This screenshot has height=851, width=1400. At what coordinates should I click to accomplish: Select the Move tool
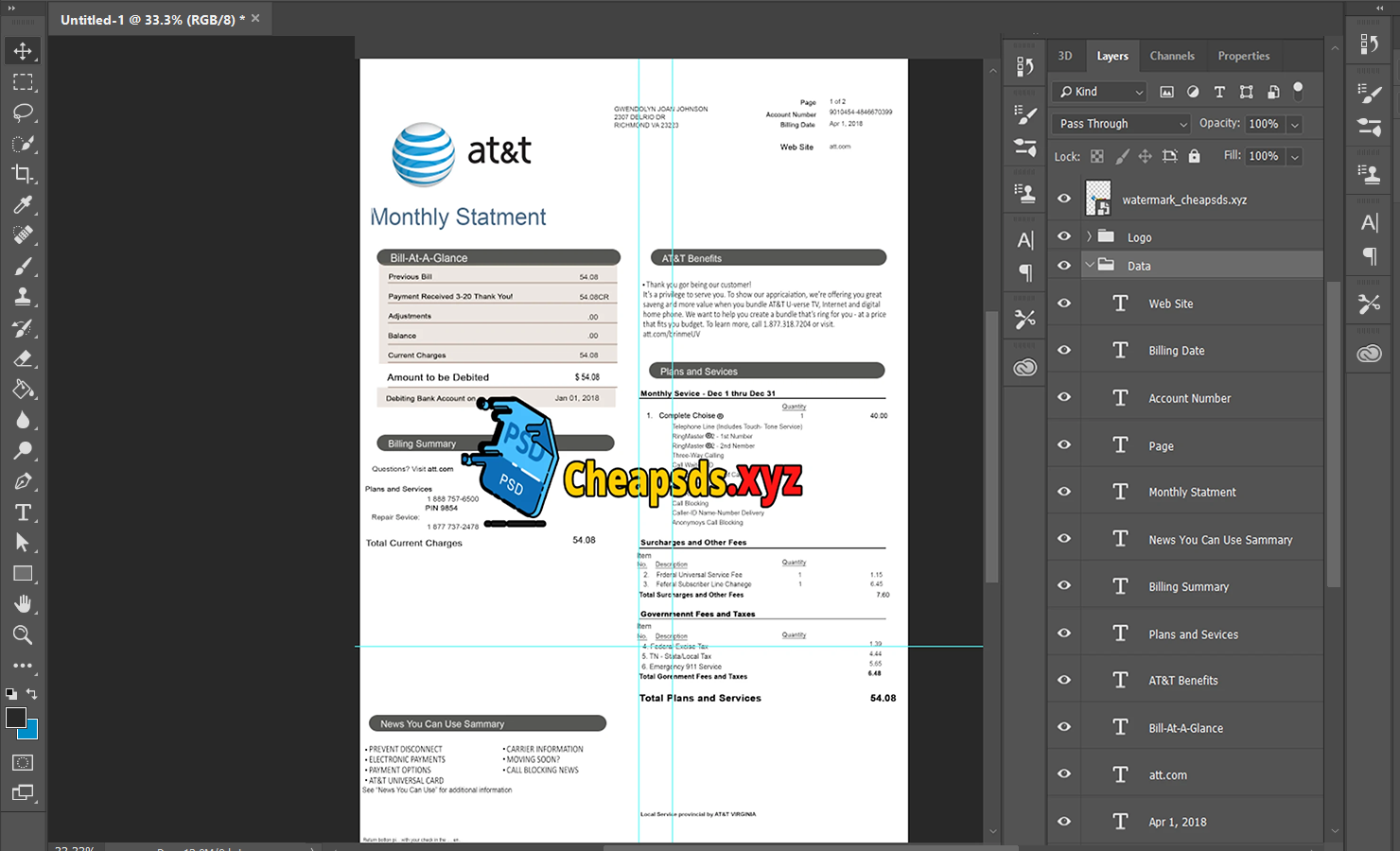pyautogui.click(x=23, y=51)
